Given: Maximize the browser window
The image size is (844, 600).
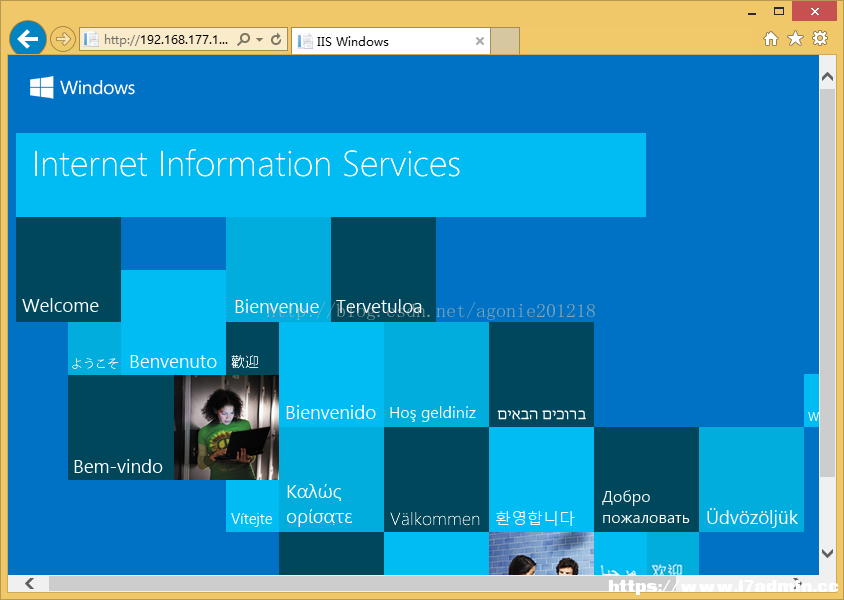Looking at the screenshot, I should pos(779,11).
